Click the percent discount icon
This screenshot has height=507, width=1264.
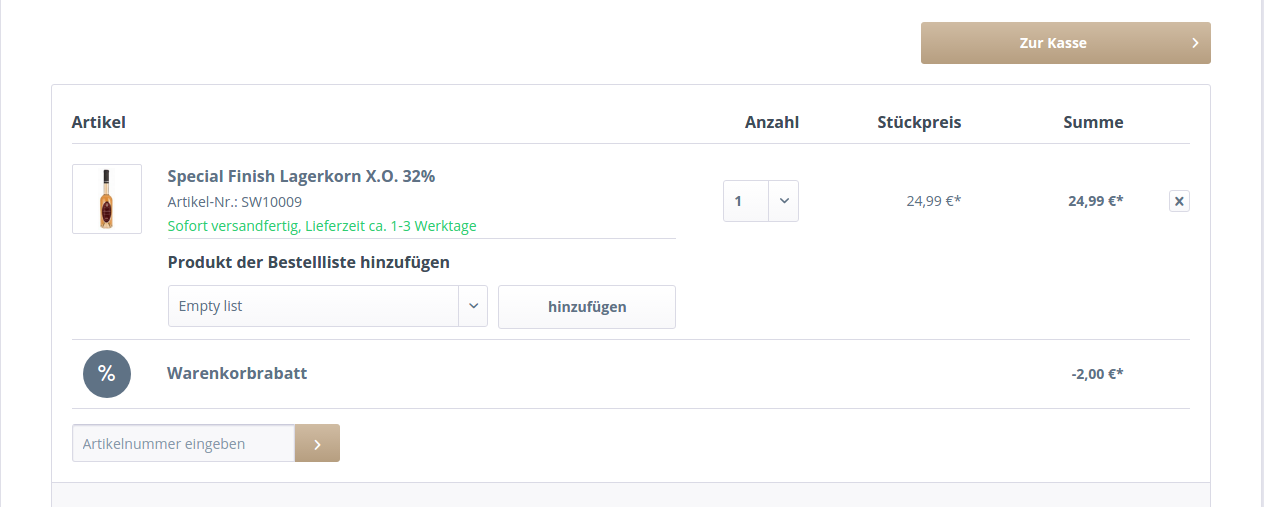click(x=107, y=374)
